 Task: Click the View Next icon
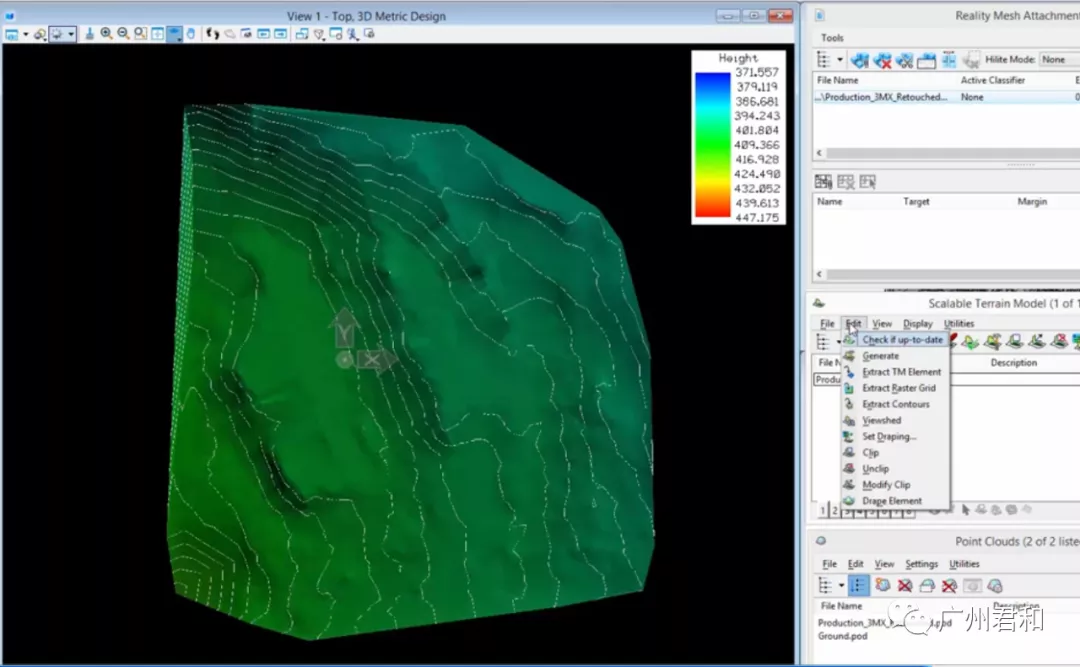(280, 34)
